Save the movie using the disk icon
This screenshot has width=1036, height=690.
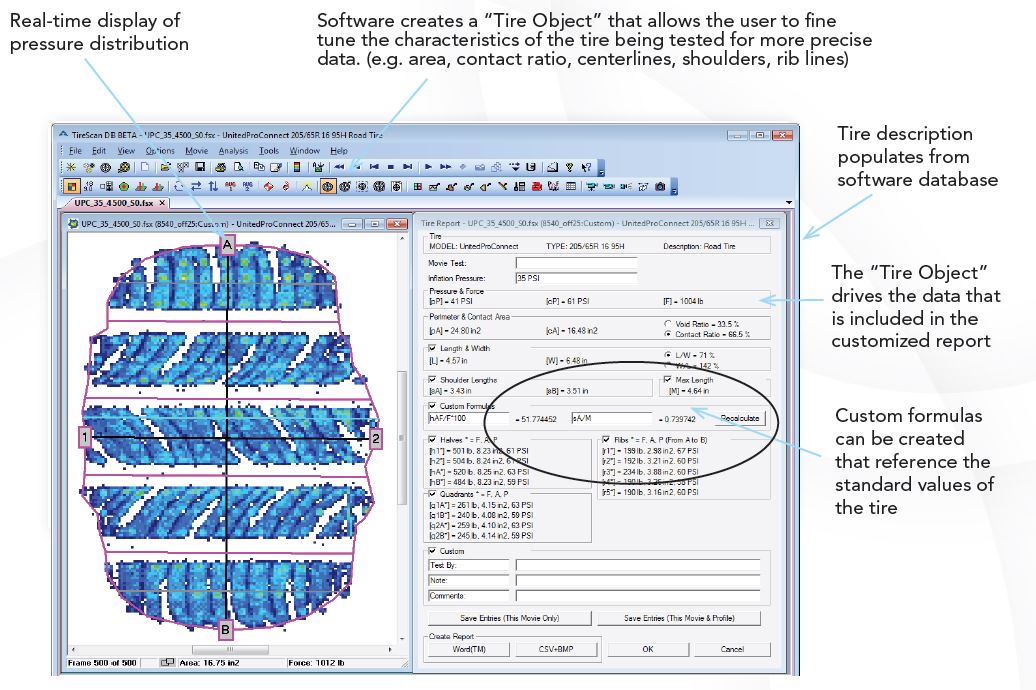pos(200,165)
